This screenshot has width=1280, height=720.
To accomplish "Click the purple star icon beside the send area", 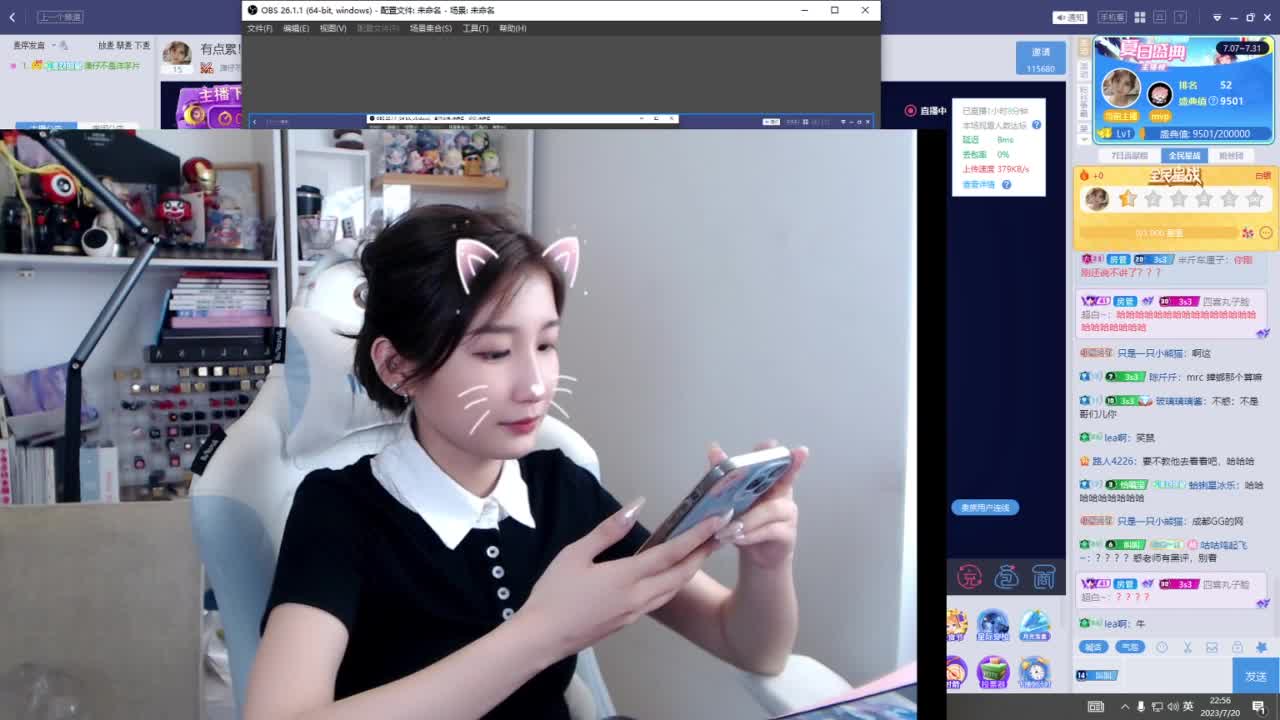I will pos(1261,647).
